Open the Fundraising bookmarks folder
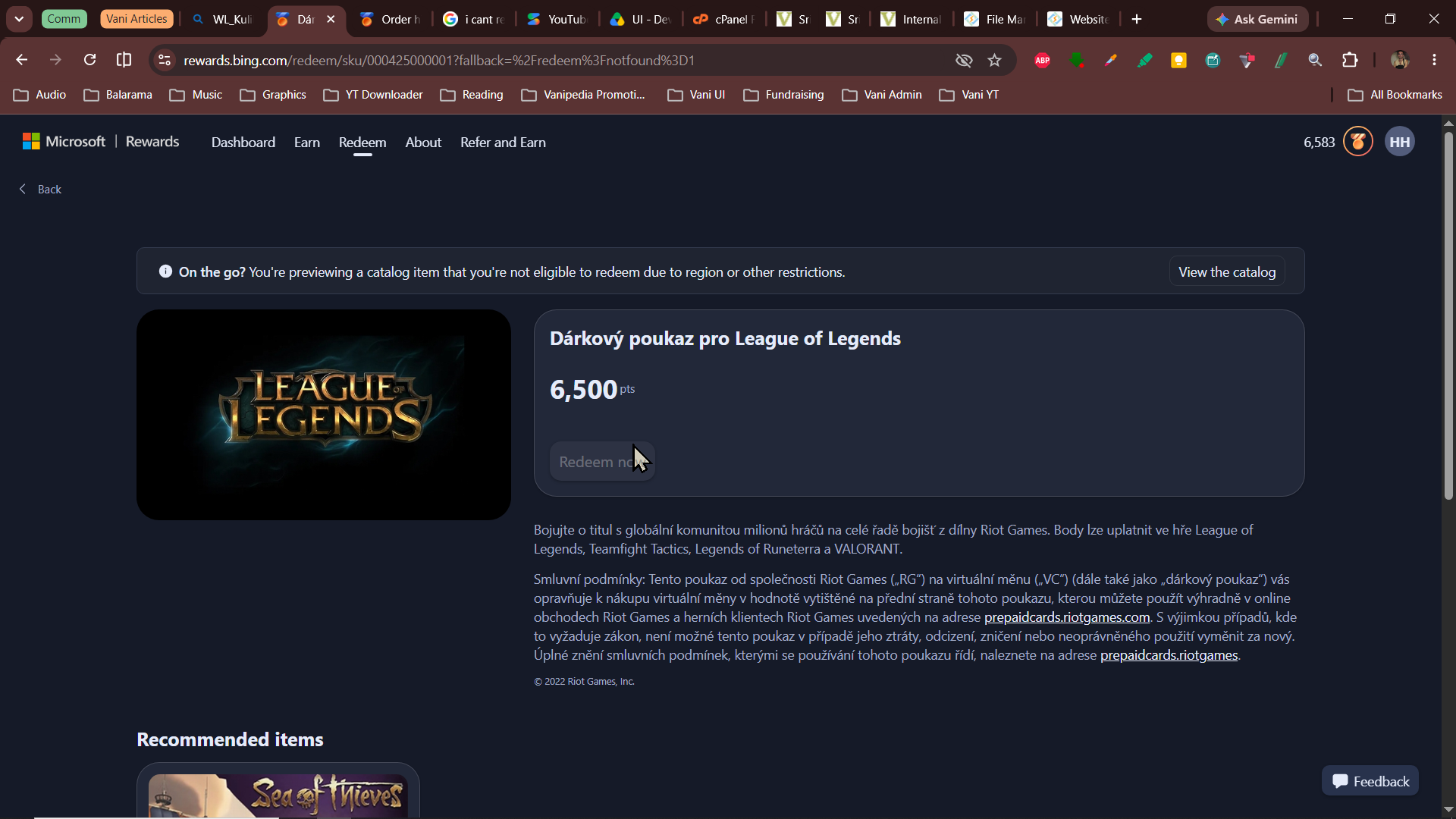 click(x=784, y=95)
